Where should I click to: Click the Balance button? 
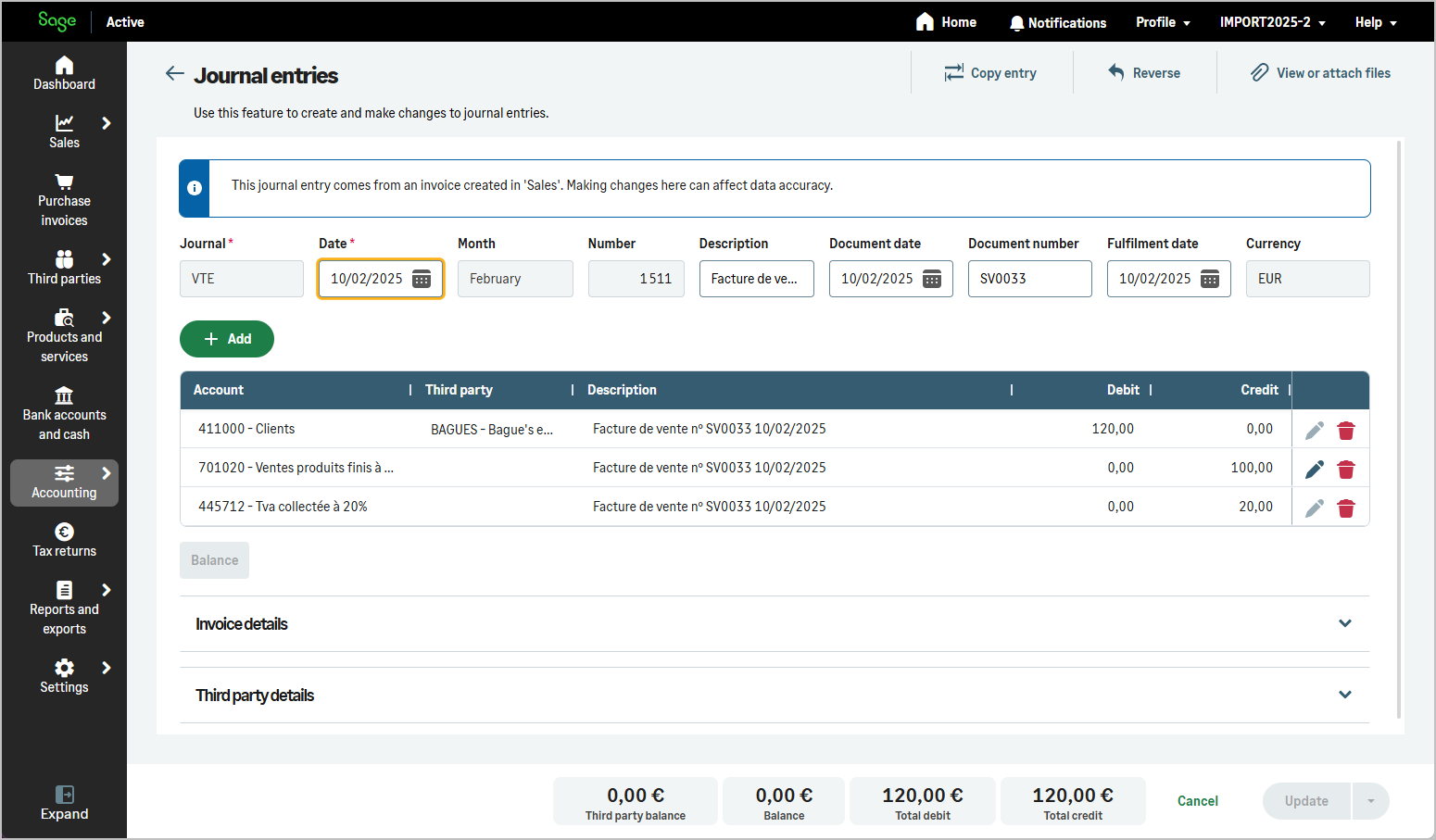tap(214, 560)
